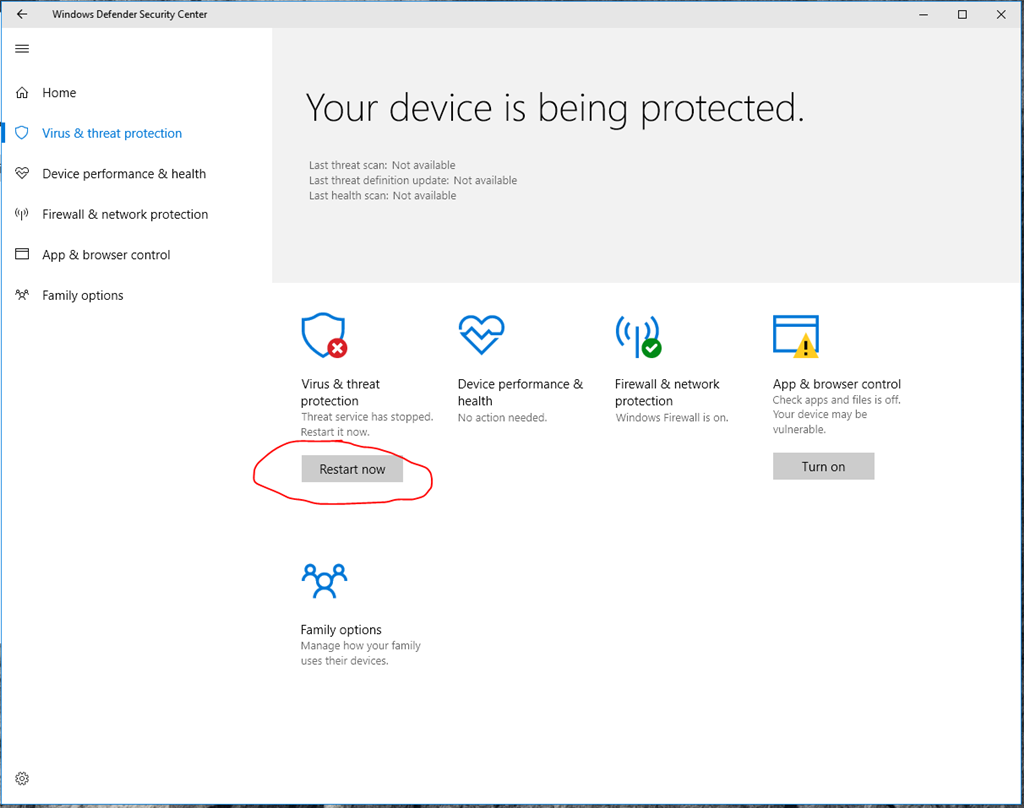Click the 'Your device is being protected.' heading

[555, 108]
